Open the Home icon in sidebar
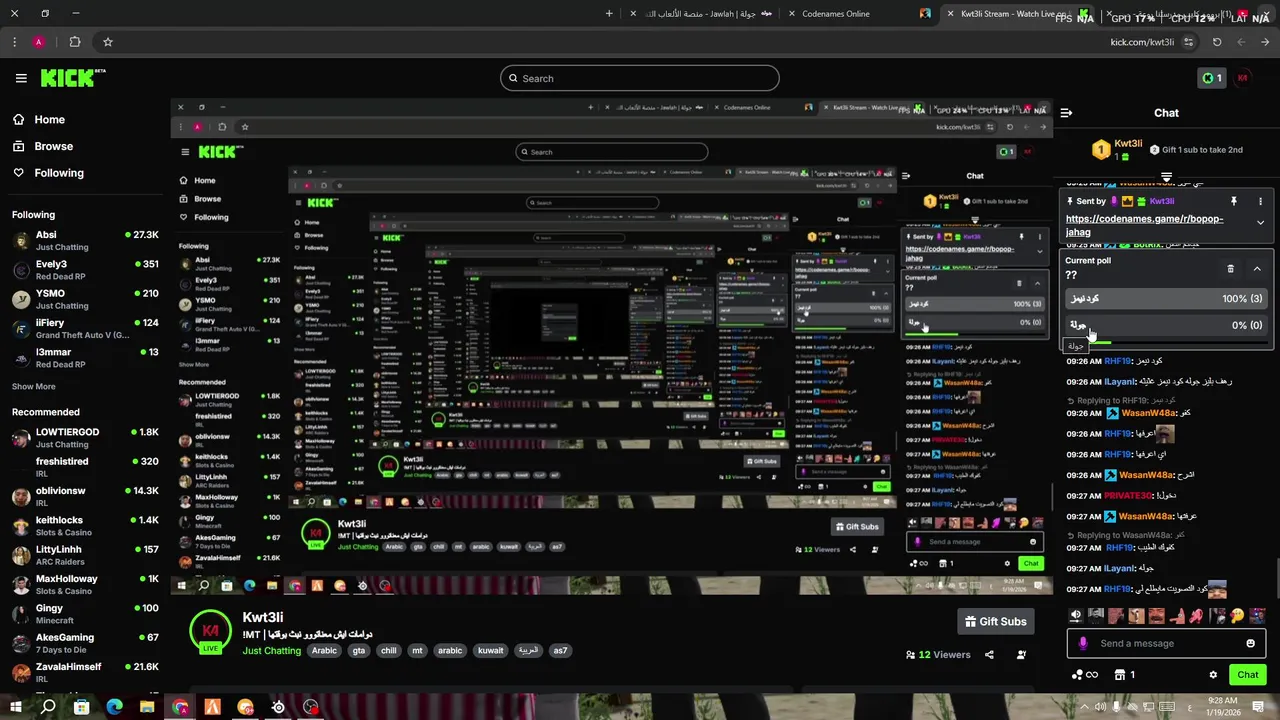 coord(19,119)
